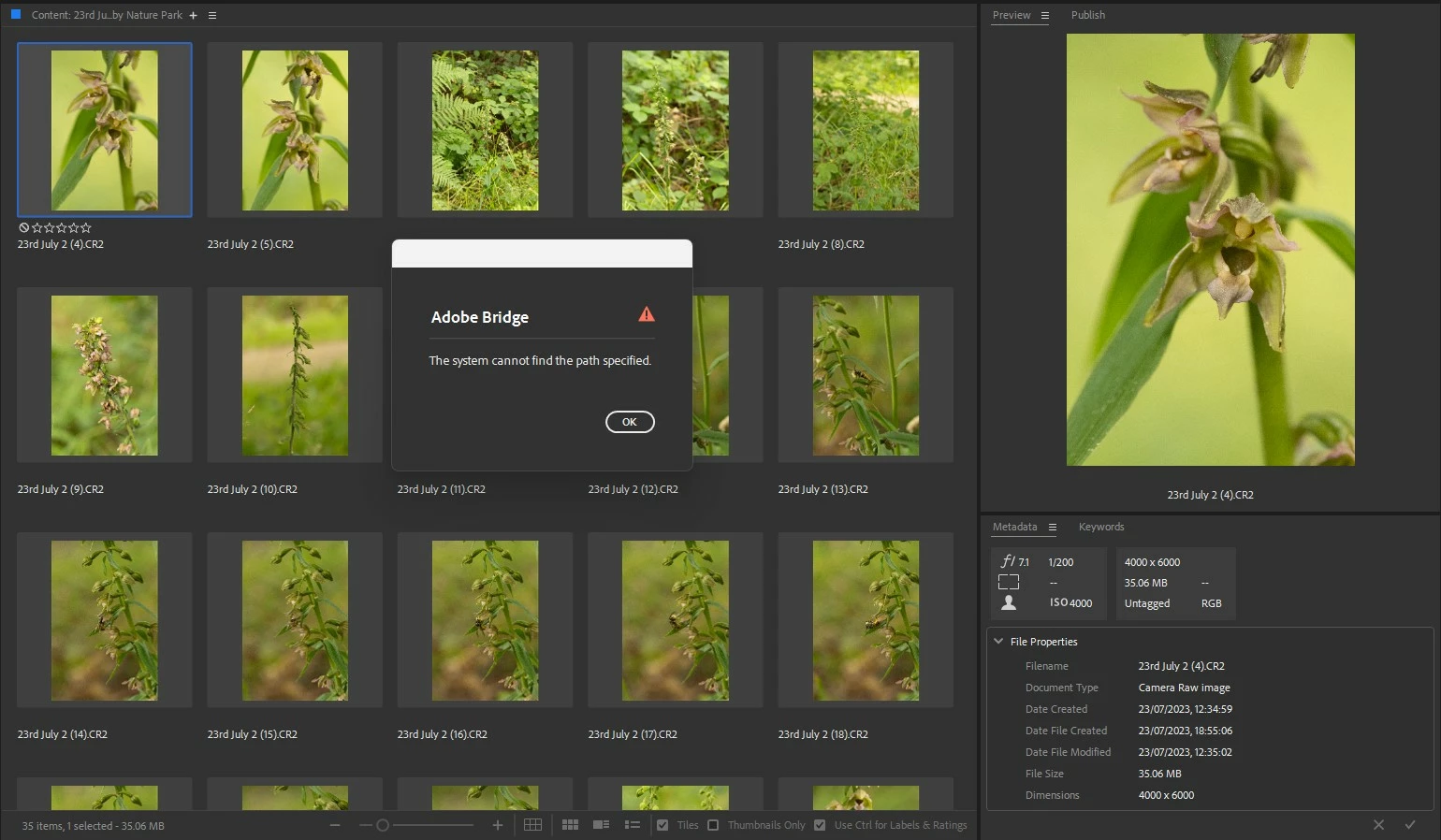1441x840 pixels.
Task: Click the preview caption 23rd July 2 (4).CR2
Action: point(1210,495)
